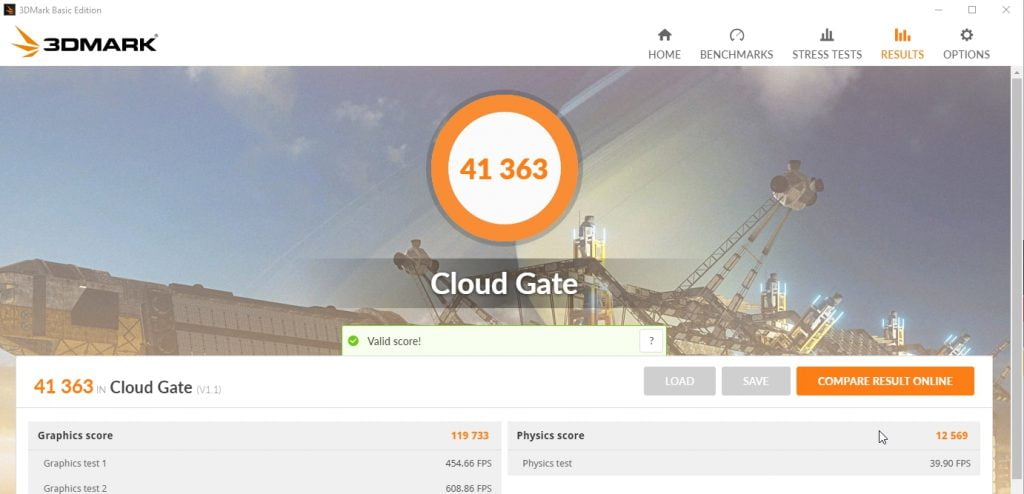Screen dimensions: 1024x494
Task: Maximize the 3DMark window
Action: coord(972,10)
